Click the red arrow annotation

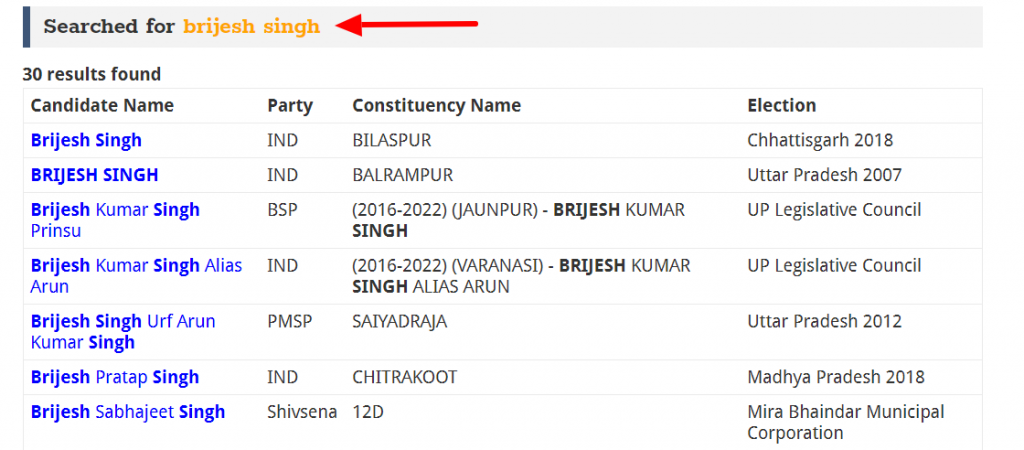[x=408, y=25]
